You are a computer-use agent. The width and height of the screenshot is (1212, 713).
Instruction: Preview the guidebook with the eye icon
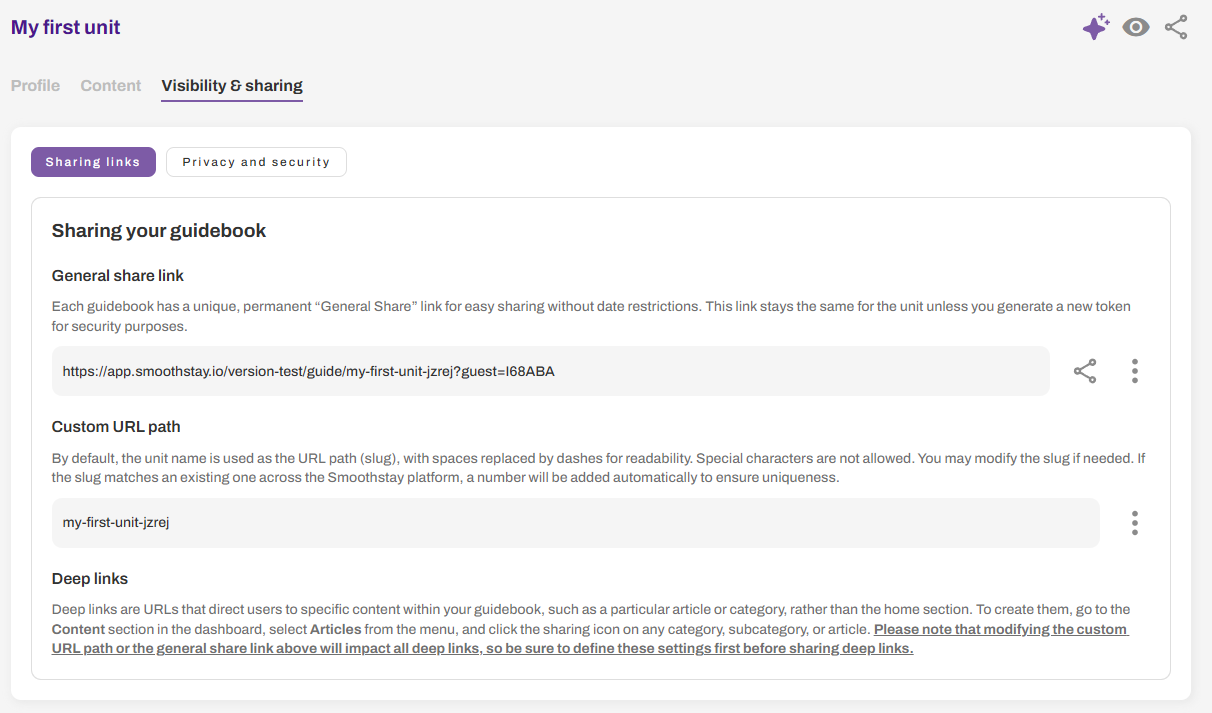(1136, 27)
